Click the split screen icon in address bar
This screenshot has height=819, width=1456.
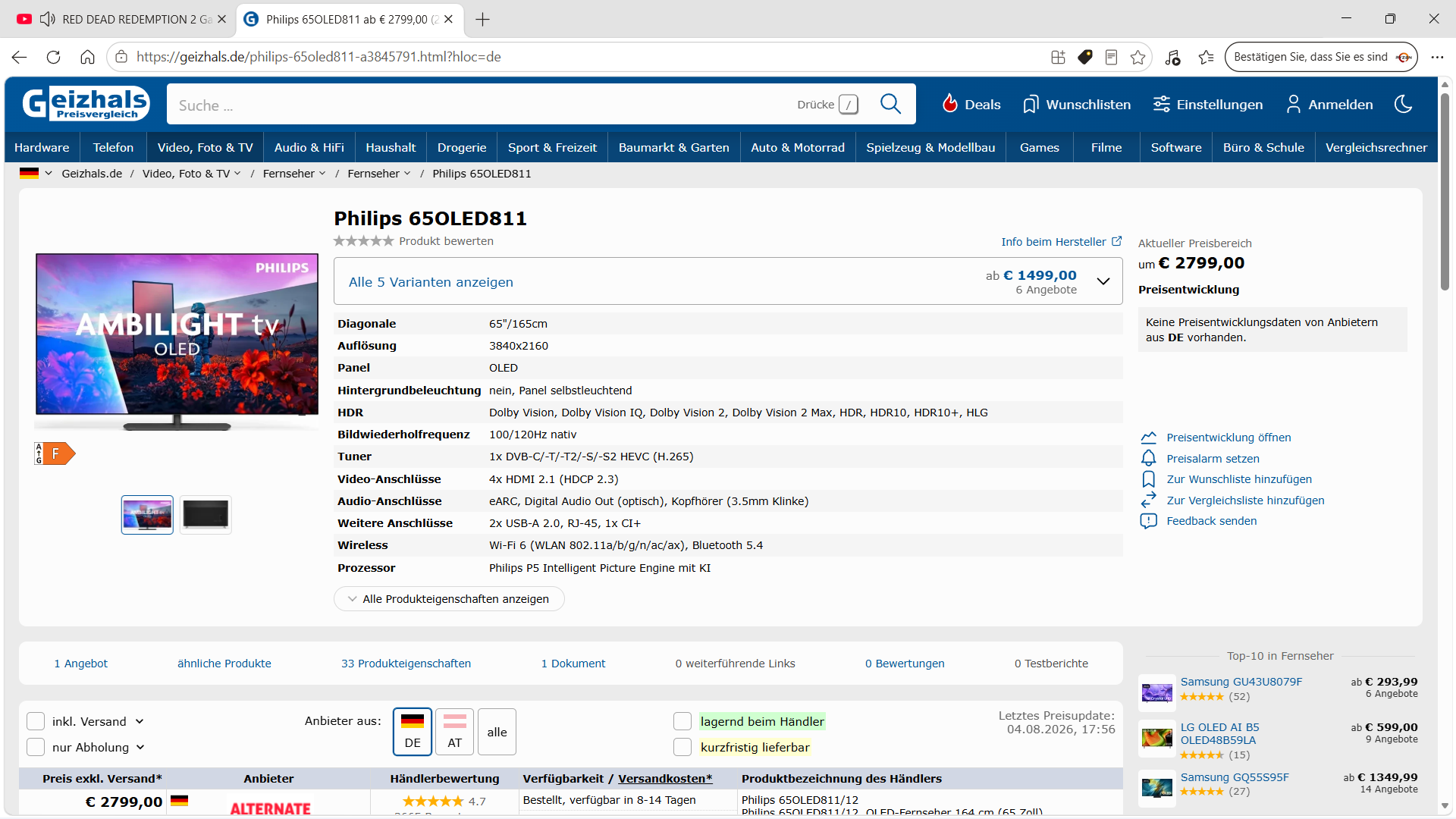(x=1058, y=57)
